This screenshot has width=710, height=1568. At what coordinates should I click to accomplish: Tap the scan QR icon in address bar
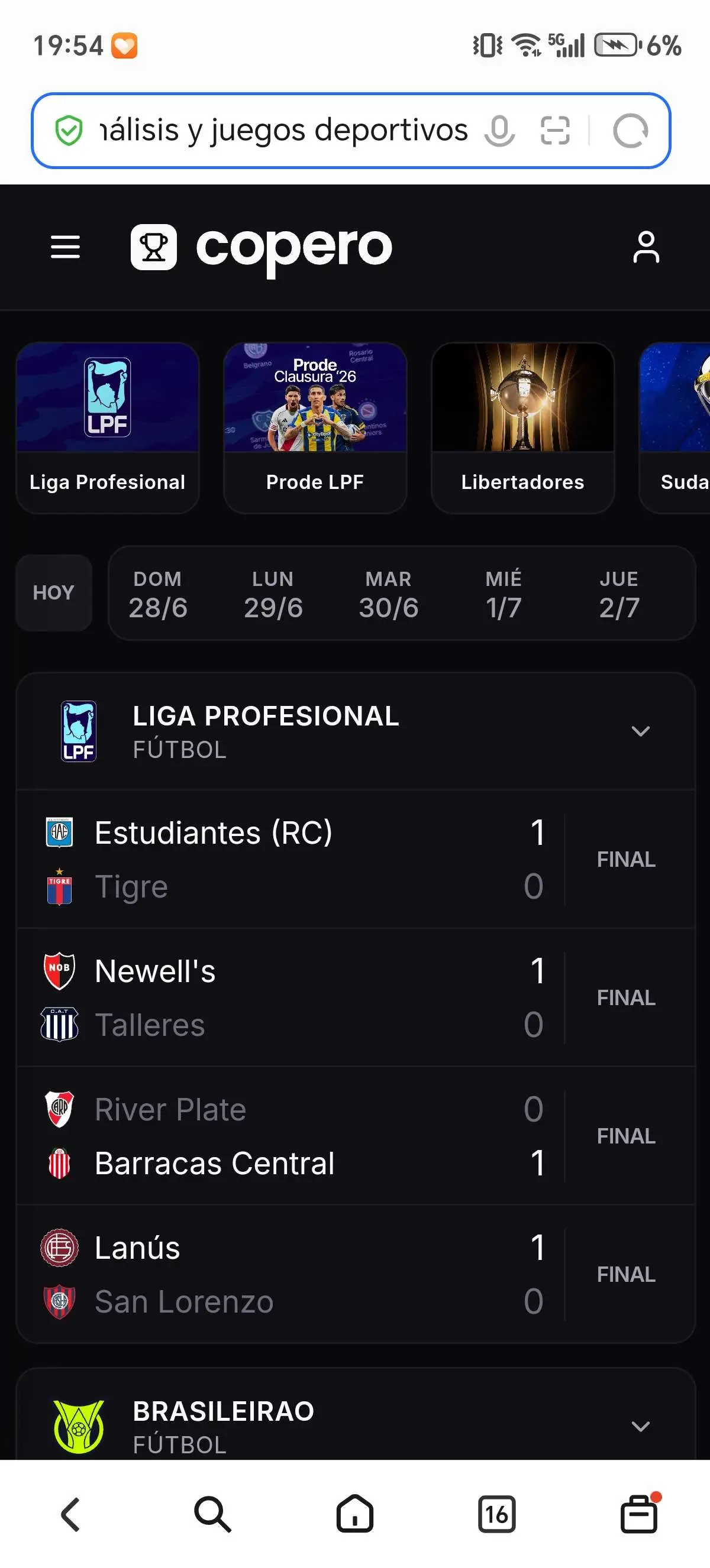[x=555, y=130]
